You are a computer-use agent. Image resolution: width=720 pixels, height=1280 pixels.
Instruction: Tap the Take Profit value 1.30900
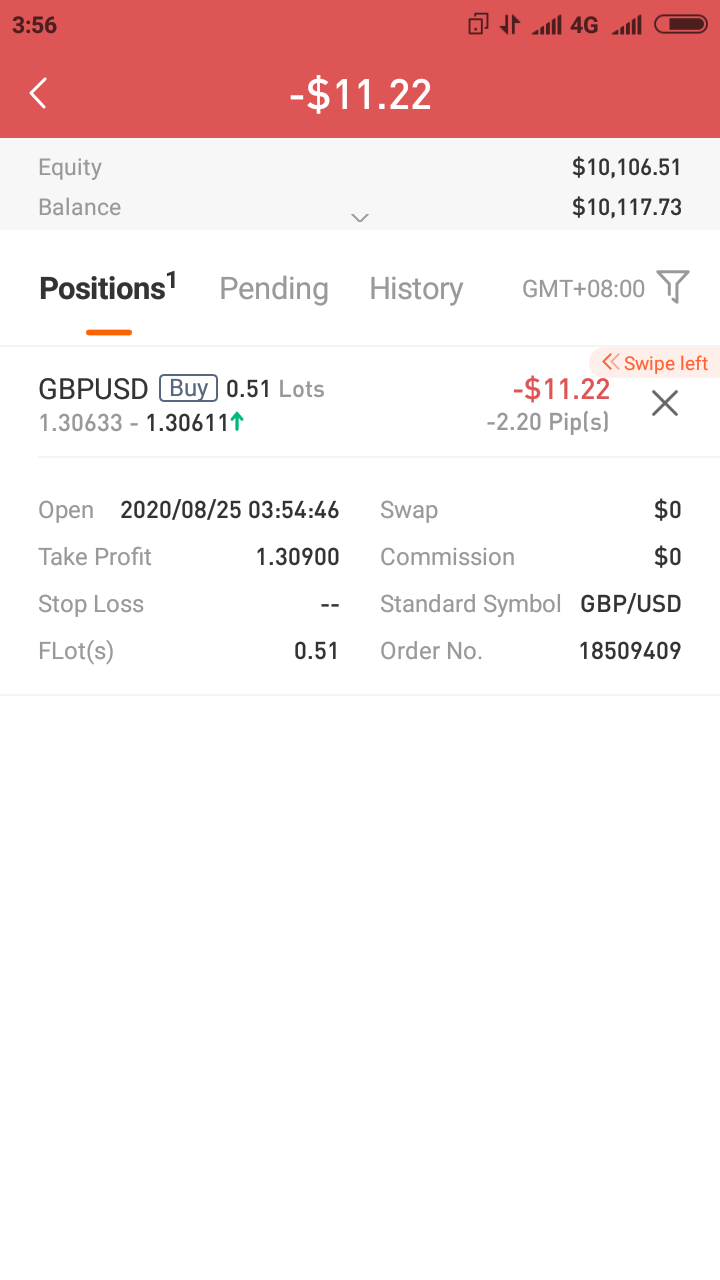tap(297, 557)
